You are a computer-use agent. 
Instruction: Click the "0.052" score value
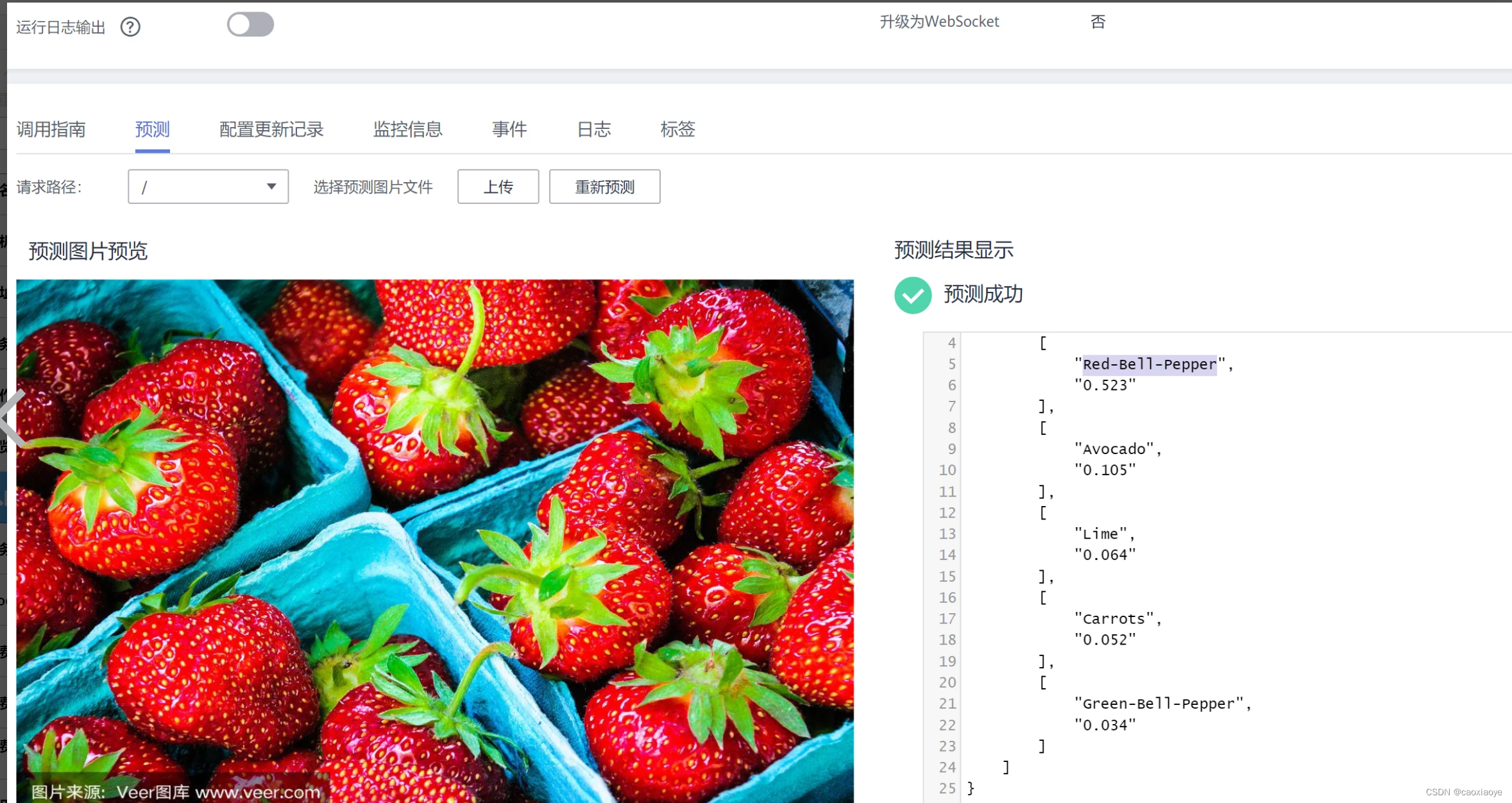[1105, 640]
